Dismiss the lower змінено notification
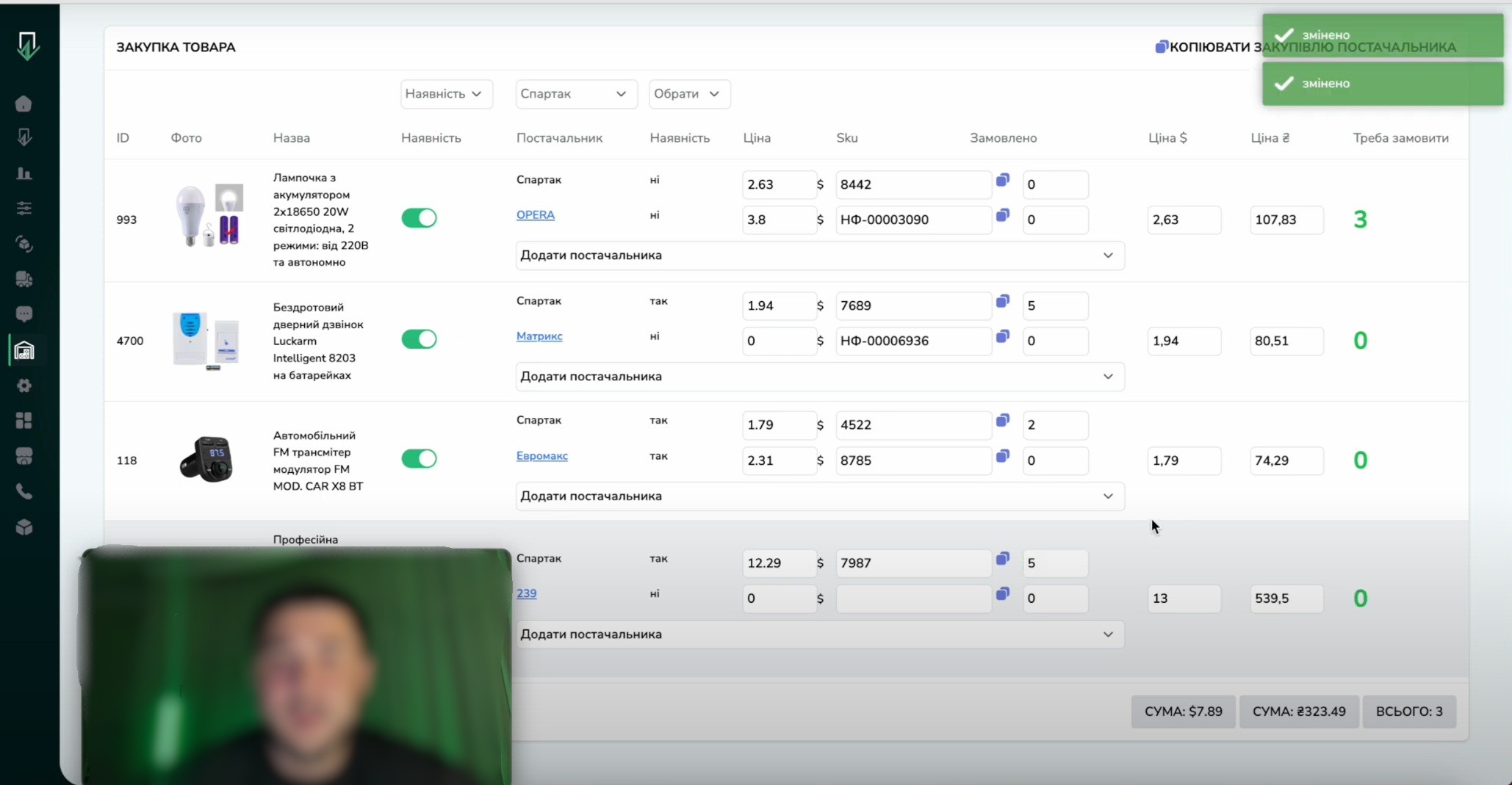Screen dimensions: 1512x785 point(1383,83)
